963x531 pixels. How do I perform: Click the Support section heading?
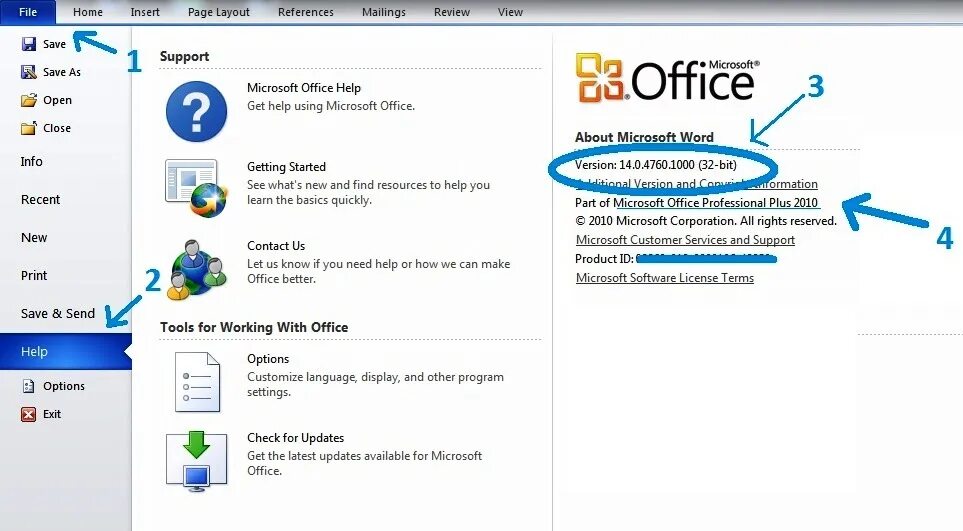184,56
